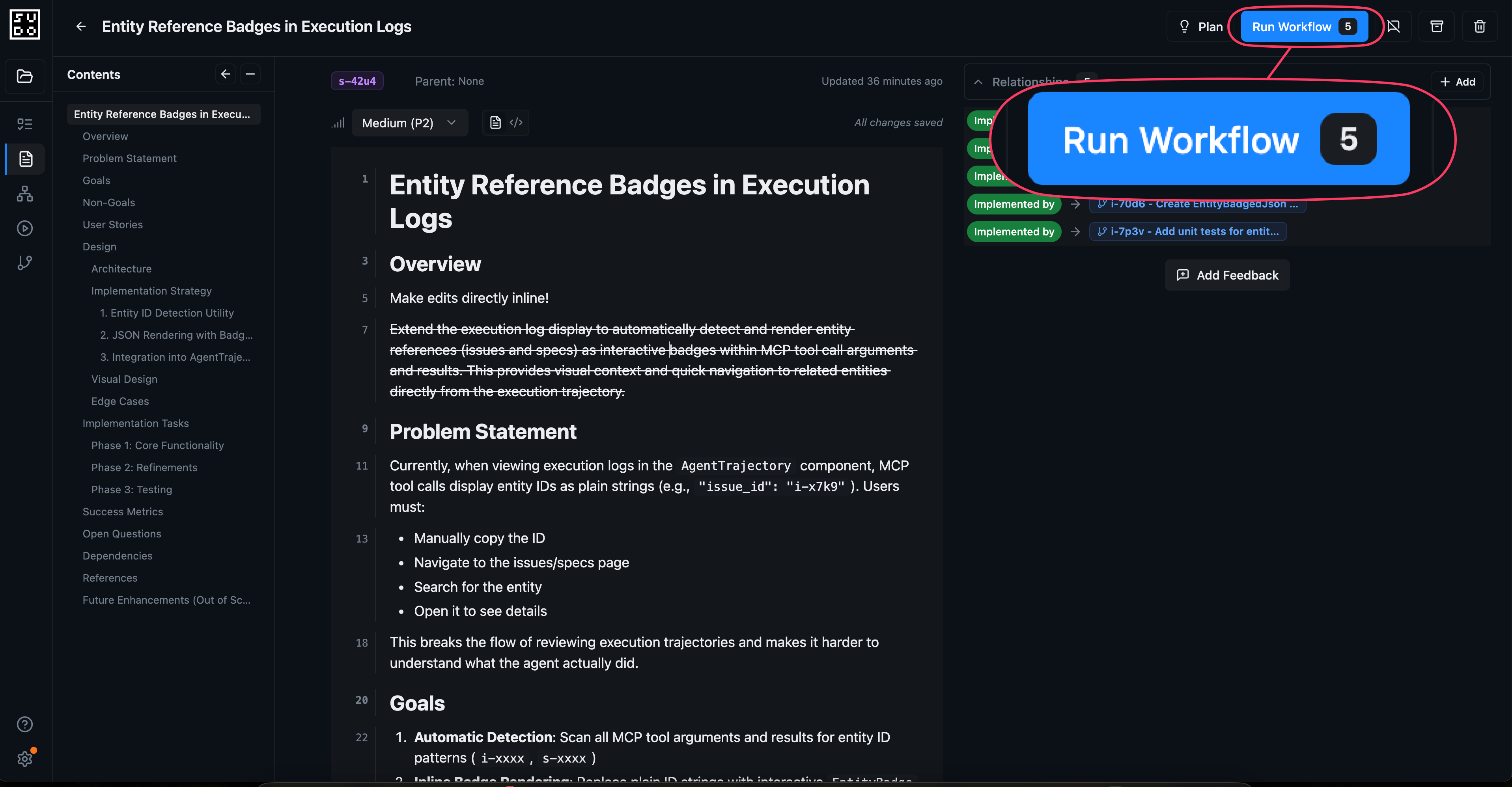Open the git branch view in the sidebar
The width and height of the screenshot is (1512, 787).
click(x=25, y=262)
